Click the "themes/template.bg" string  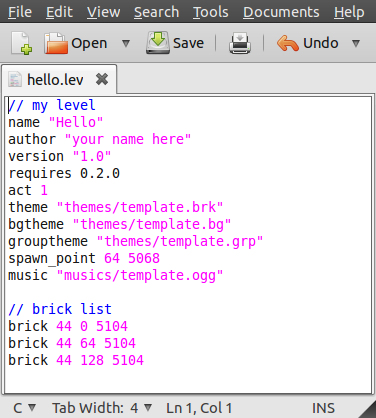click(152, 224)
